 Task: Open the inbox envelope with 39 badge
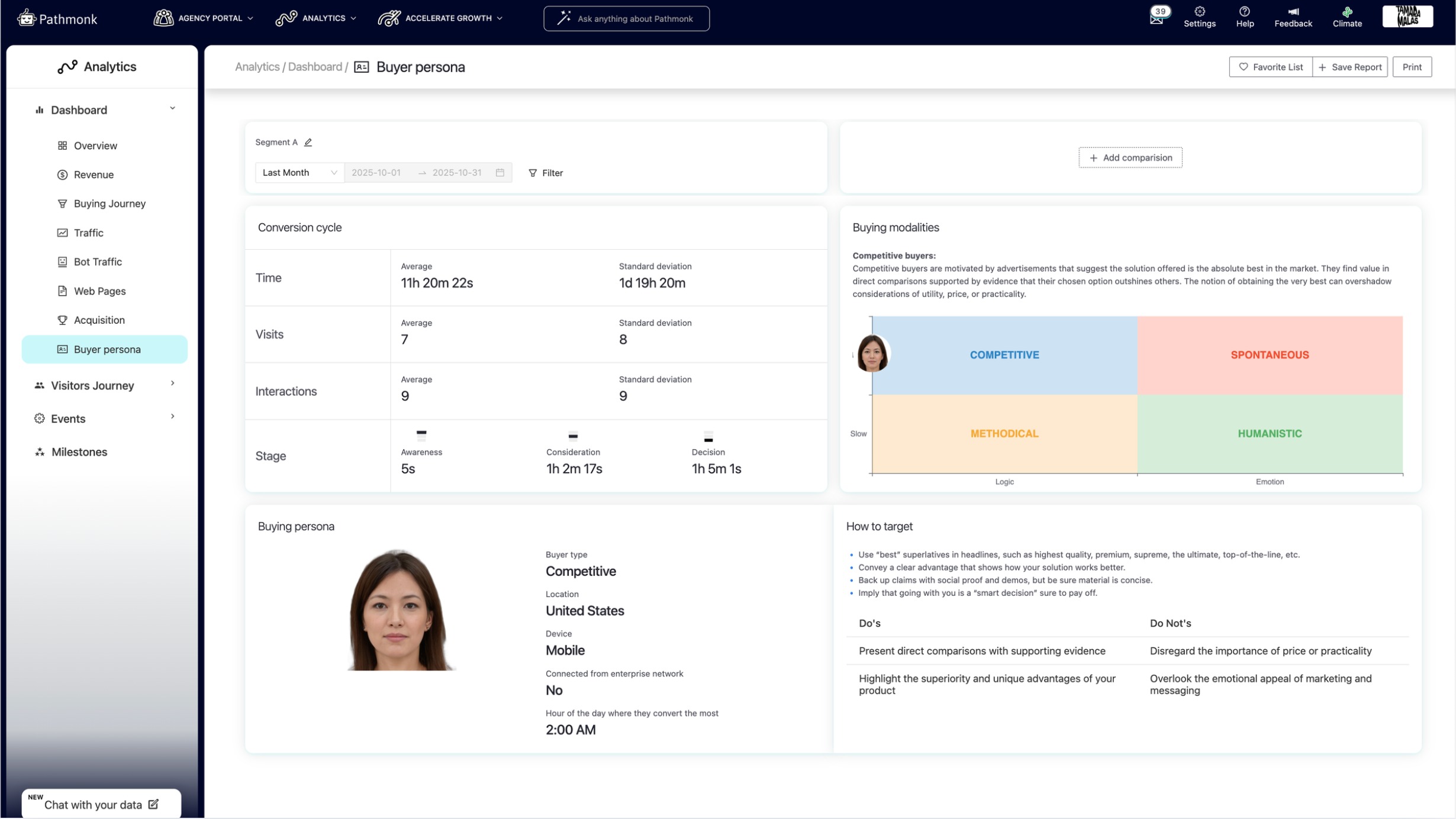click(x=1157, y=19)
